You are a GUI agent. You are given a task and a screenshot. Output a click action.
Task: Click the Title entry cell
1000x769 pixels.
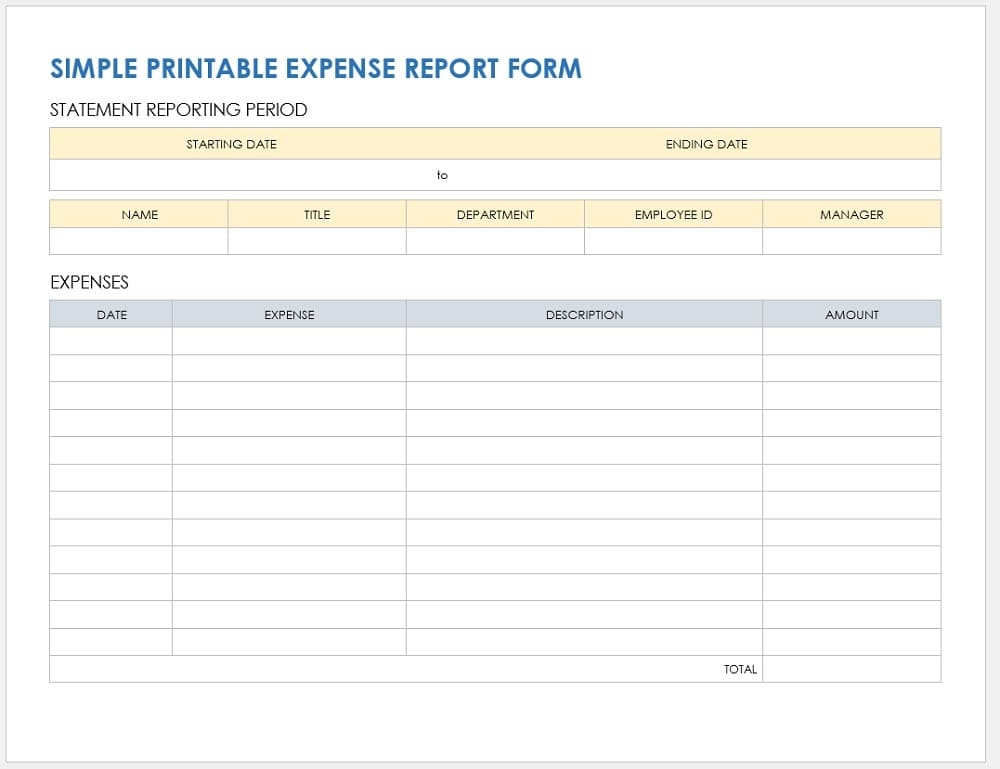pyautogui.click(x=316, y=241)
